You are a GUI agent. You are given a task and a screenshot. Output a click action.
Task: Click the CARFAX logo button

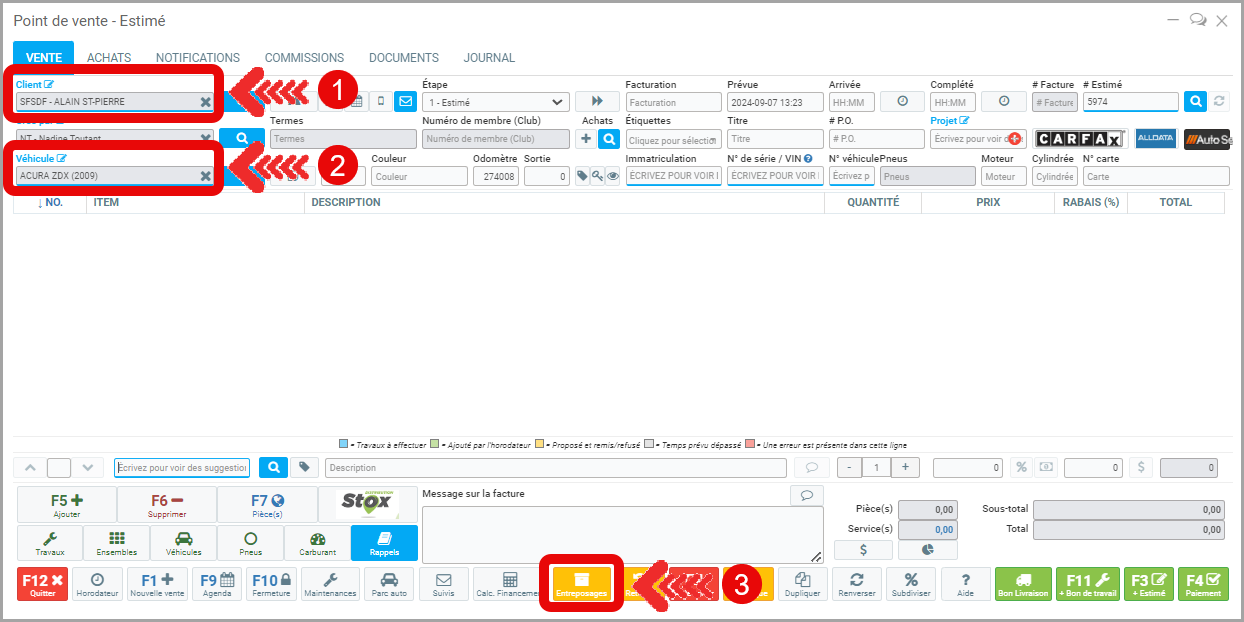1080,139
